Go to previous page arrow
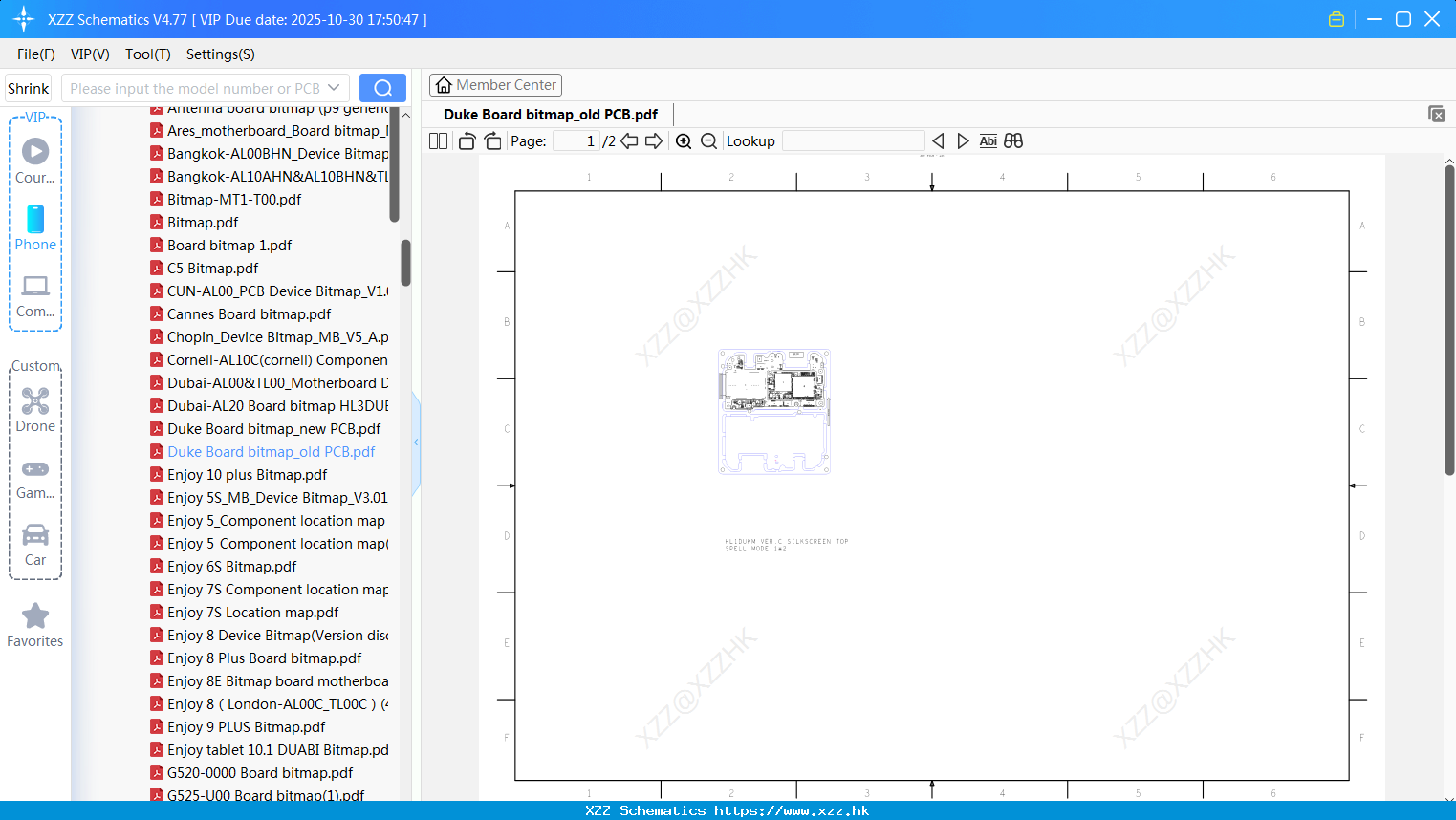1456x820 pixels. click(629, 140)
